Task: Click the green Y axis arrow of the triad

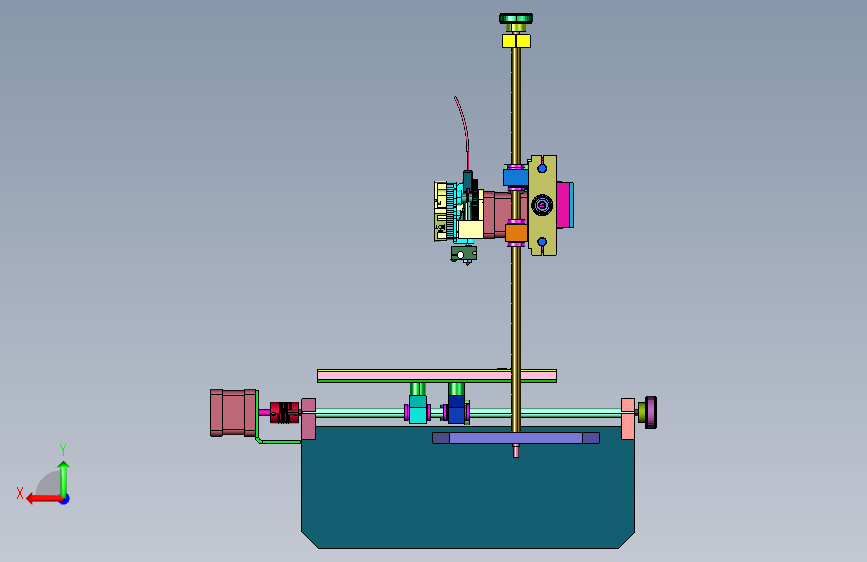Action: (64, 479)
